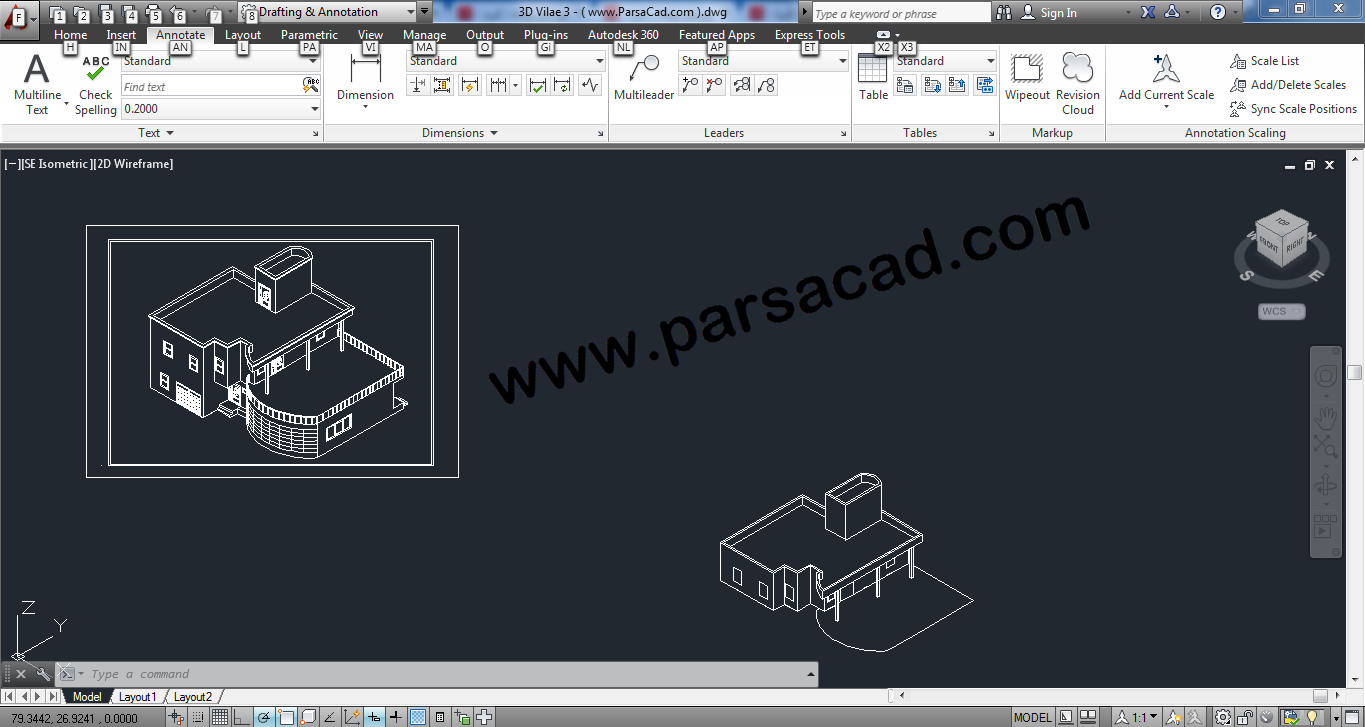
Task: Click the command line customize wrench
Action: pos(43,674)
